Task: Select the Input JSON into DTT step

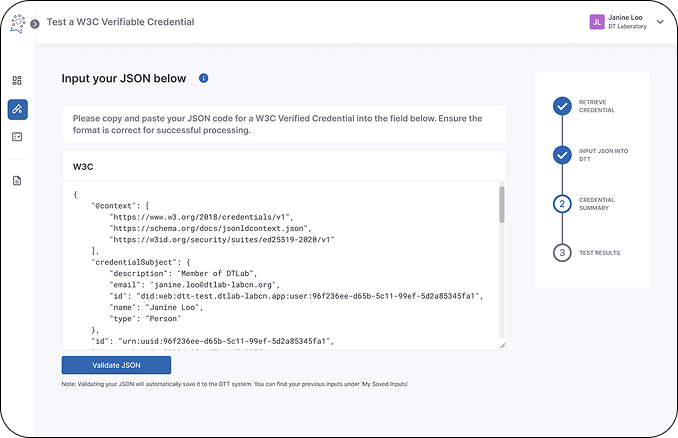Action: 562,154
